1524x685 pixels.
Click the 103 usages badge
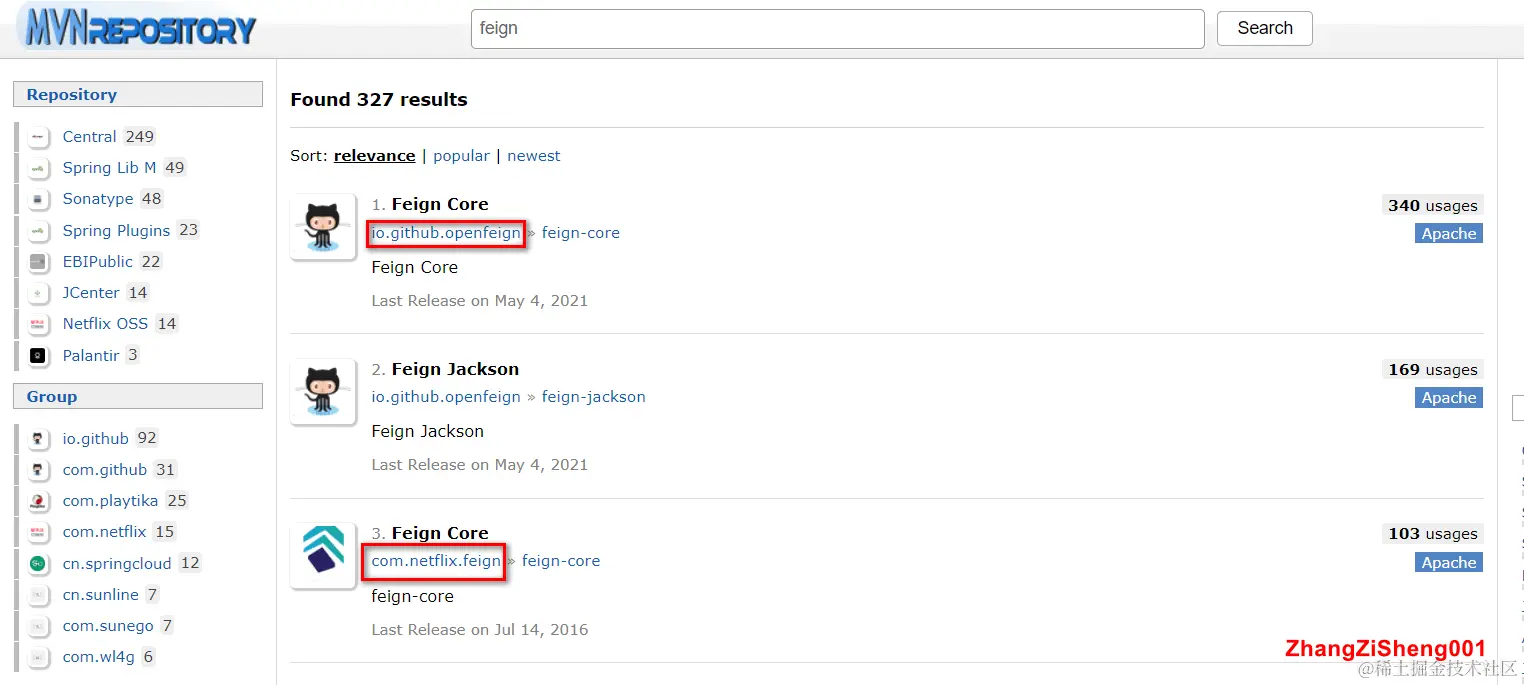click(1432, 534)
